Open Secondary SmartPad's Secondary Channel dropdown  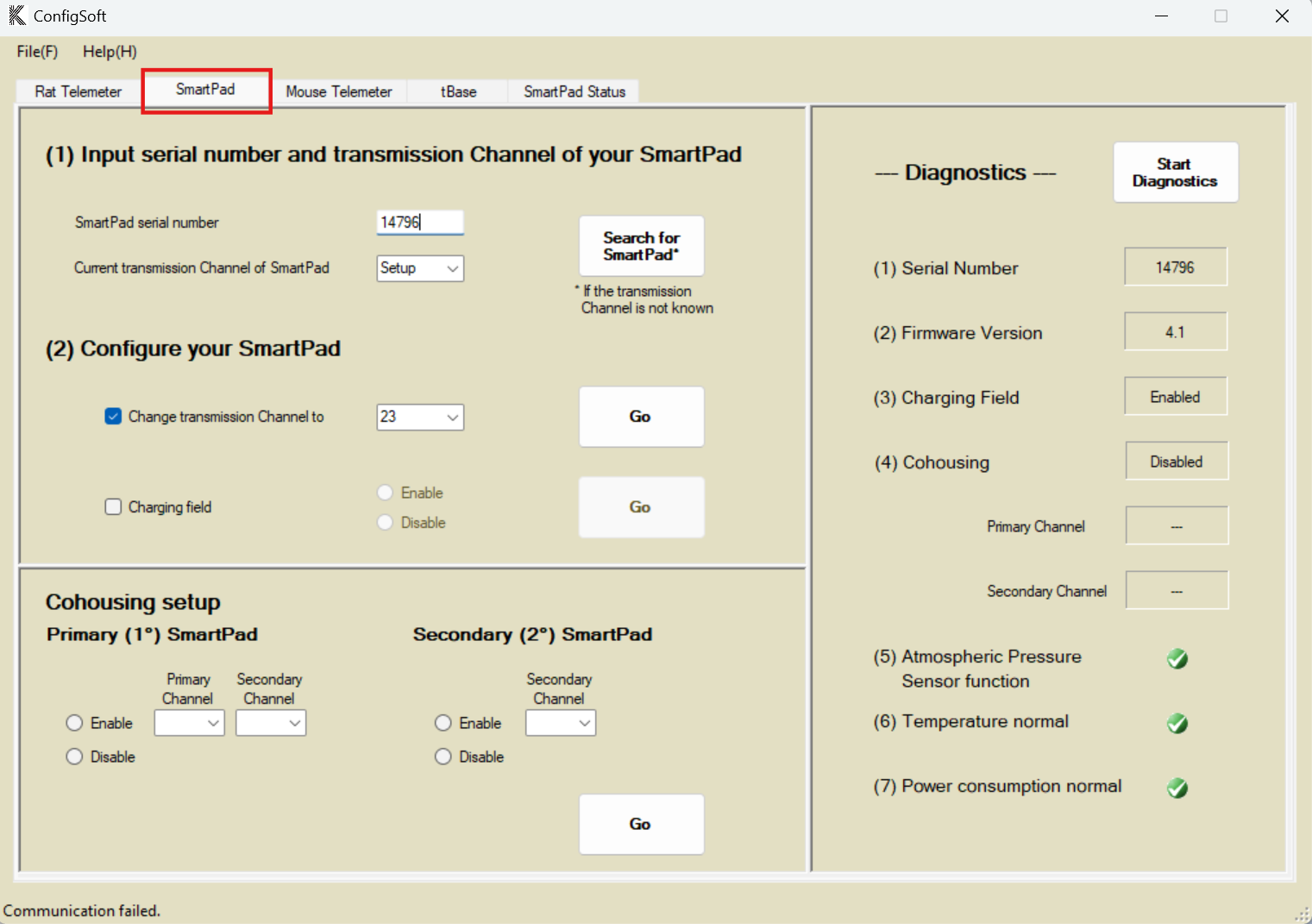click(561, 723)
